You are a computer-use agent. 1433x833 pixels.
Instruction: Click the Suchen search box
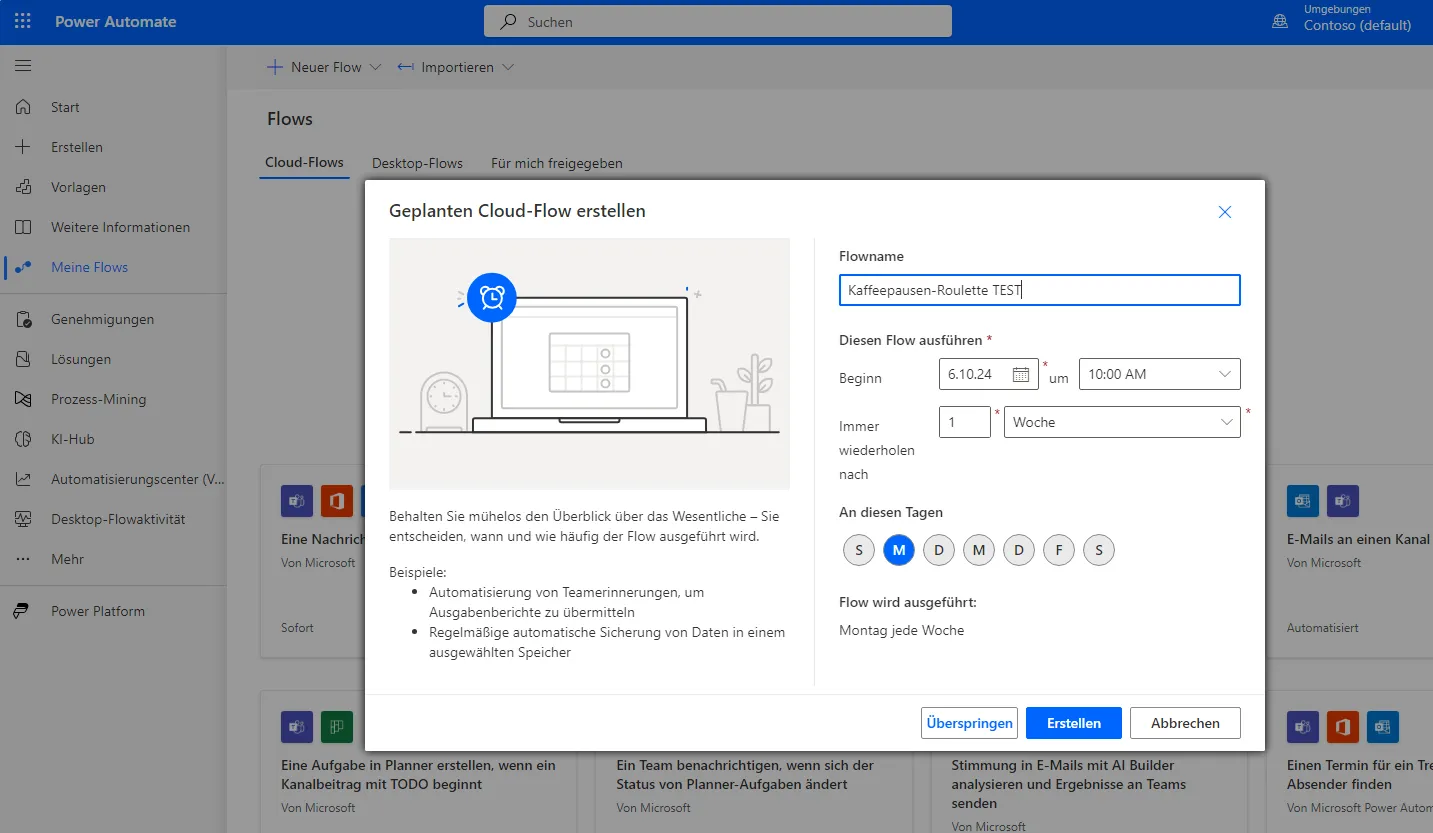point(718,21)
